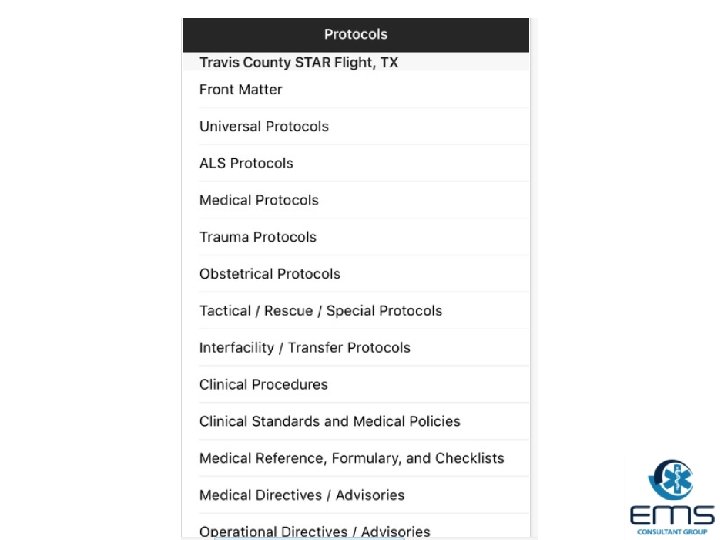
Task: View Clinical Procedures
Action: point(263,385)
